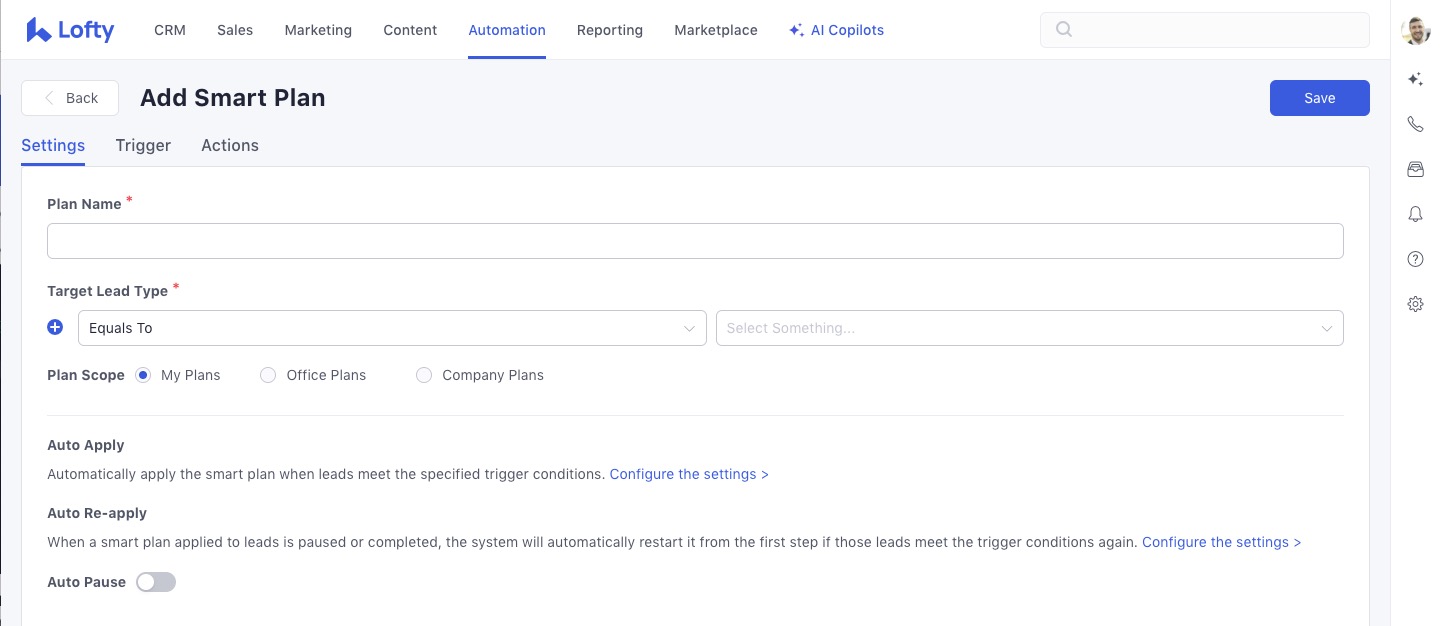This screenshot has width=1440, height=626.
Task: Select the My Plans radio button
Action: tap(143, 375)
